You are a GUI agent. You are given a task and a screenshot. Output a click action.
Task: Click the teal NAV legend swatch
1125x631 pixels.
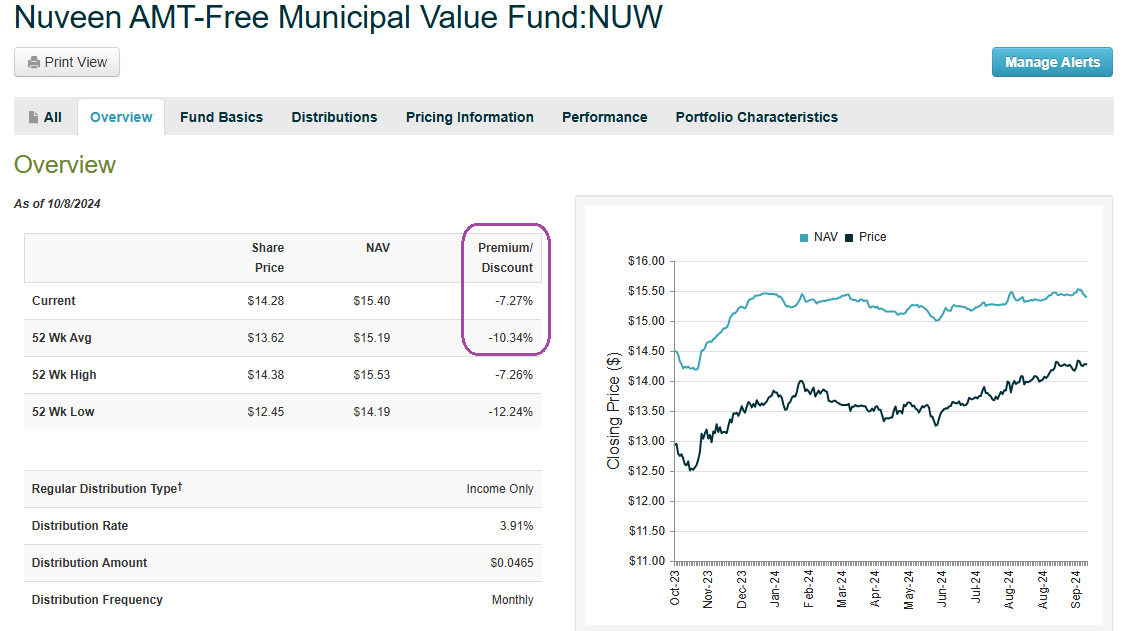click(x=804, y=238)
